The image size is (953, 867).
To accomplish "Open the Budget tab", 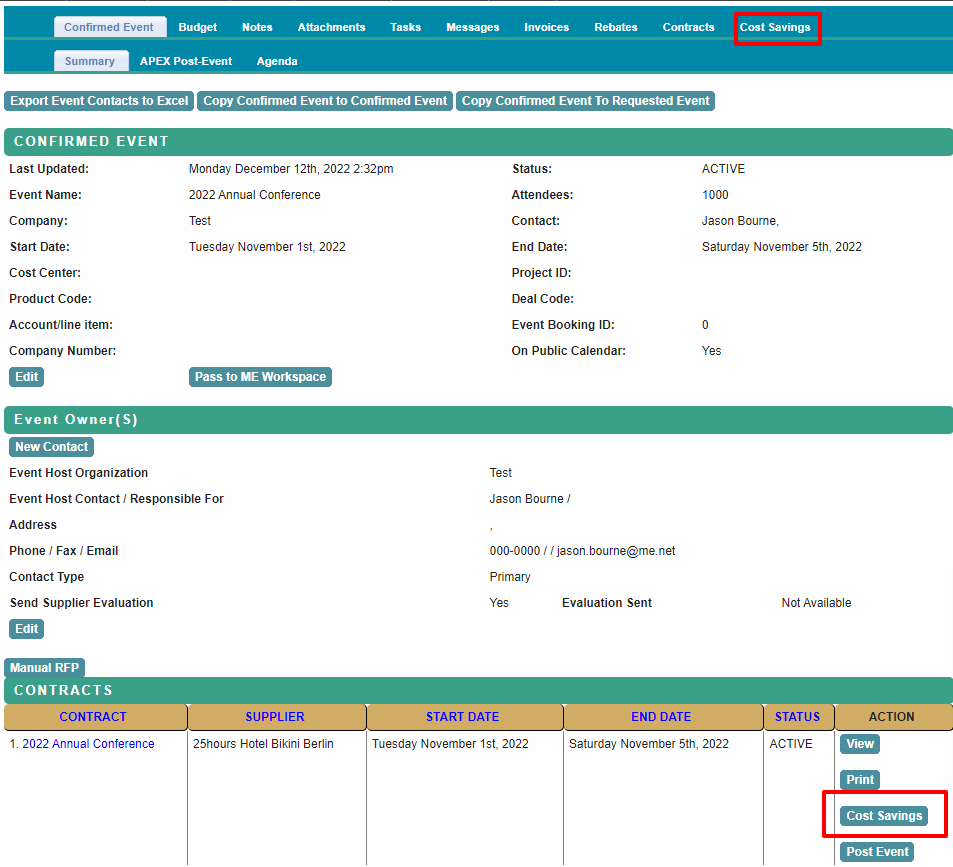I will (197, 27).
